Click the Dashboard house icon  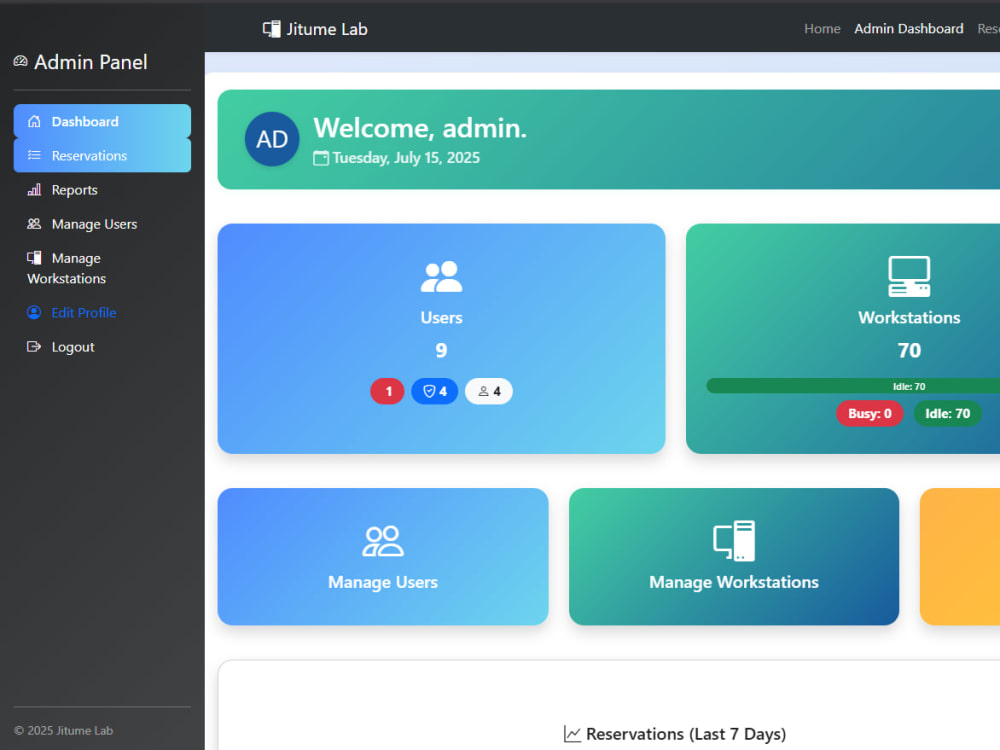34,121
